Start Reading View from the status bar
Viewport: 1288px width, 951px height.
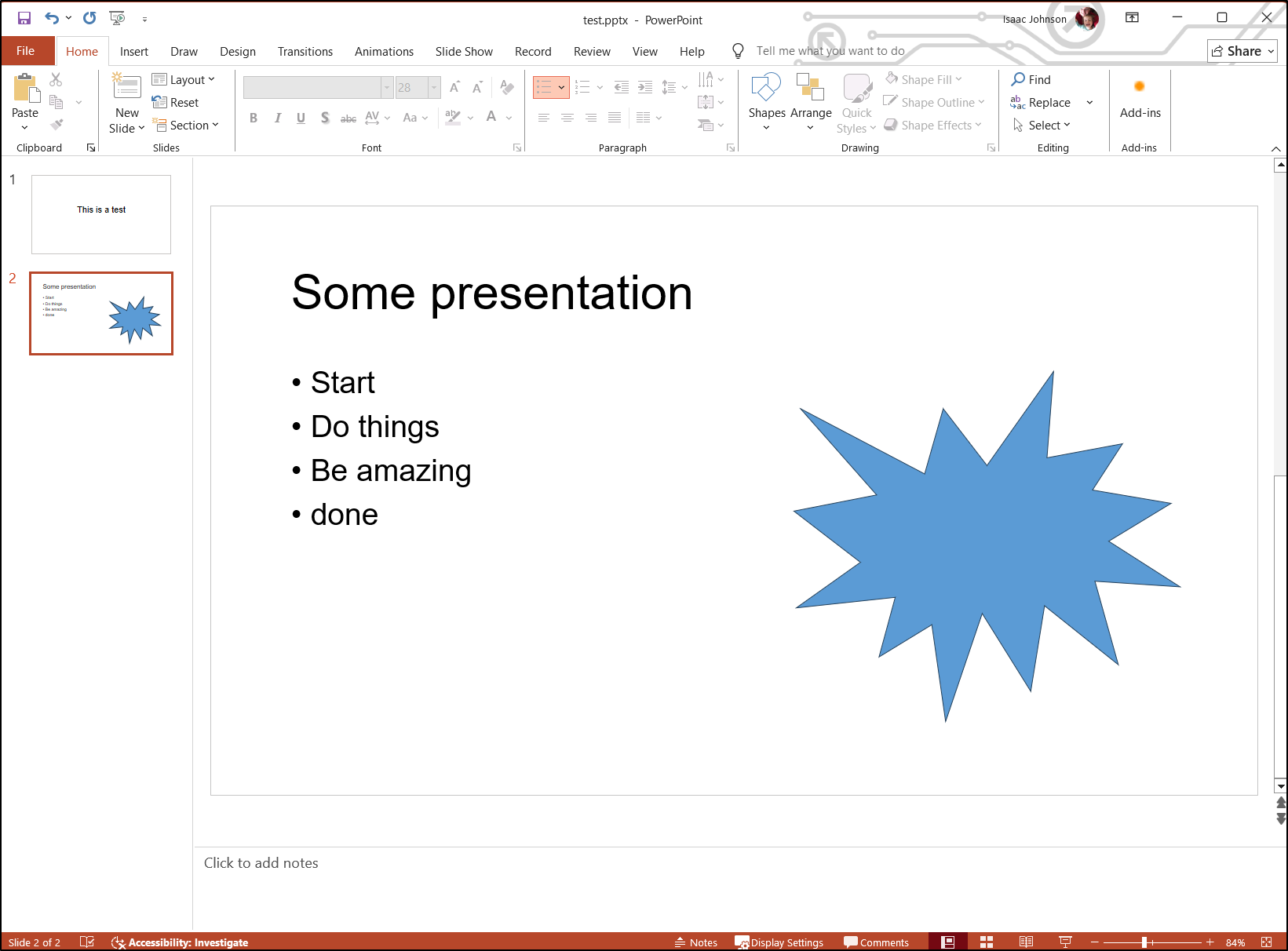coord(1026,942)
